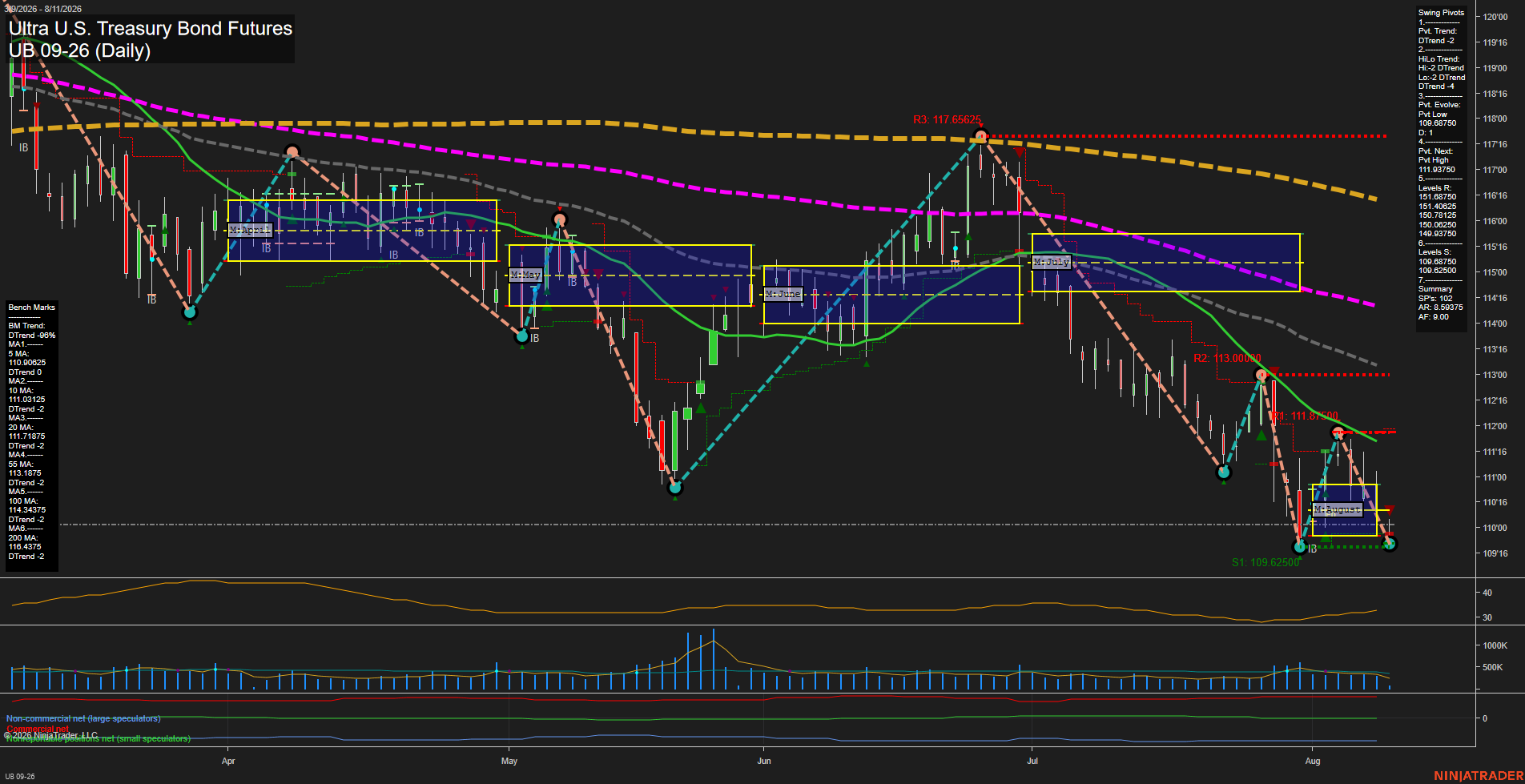Click the 1000K volume axis label
Viewport: 1525px width, 784px height.
click(1495, 645)
